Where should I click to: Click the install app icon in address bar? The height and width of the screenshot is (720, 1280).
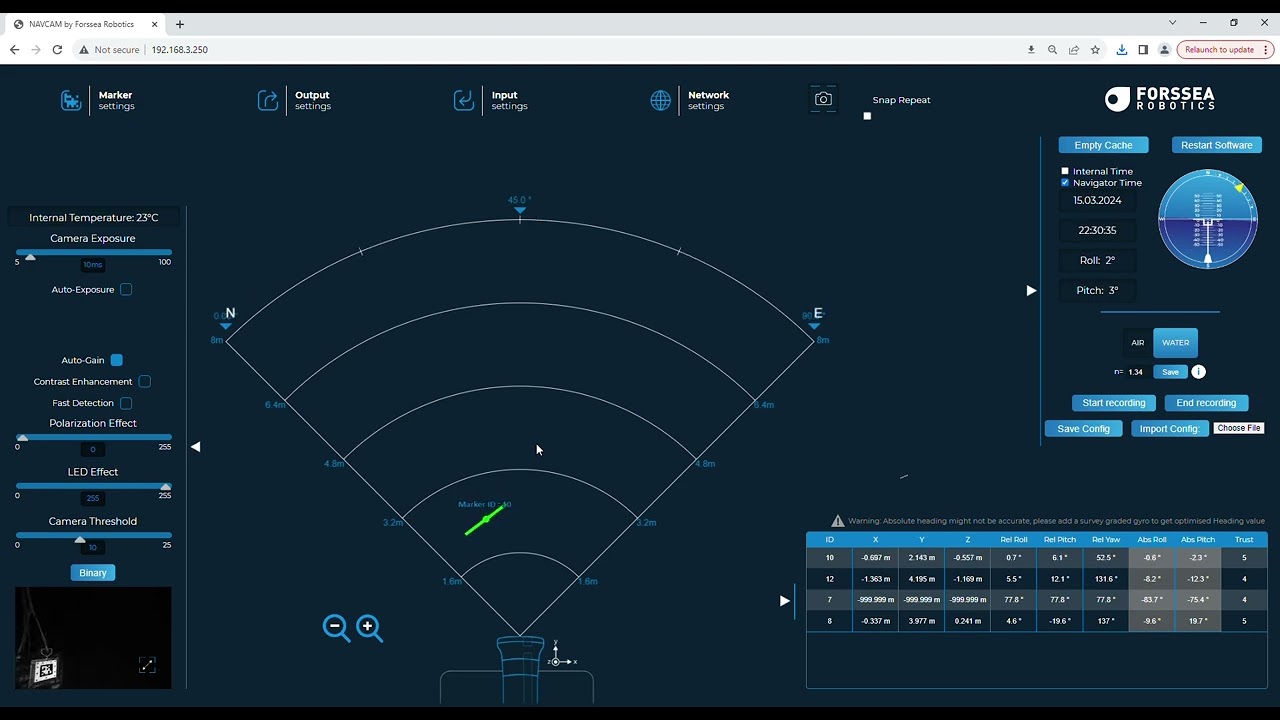[1031, 50]
